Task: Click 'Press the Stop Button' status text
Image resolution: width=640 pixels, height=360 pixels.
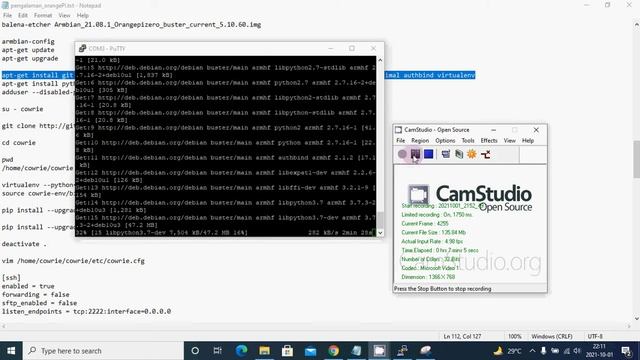Action: (442, 289)
